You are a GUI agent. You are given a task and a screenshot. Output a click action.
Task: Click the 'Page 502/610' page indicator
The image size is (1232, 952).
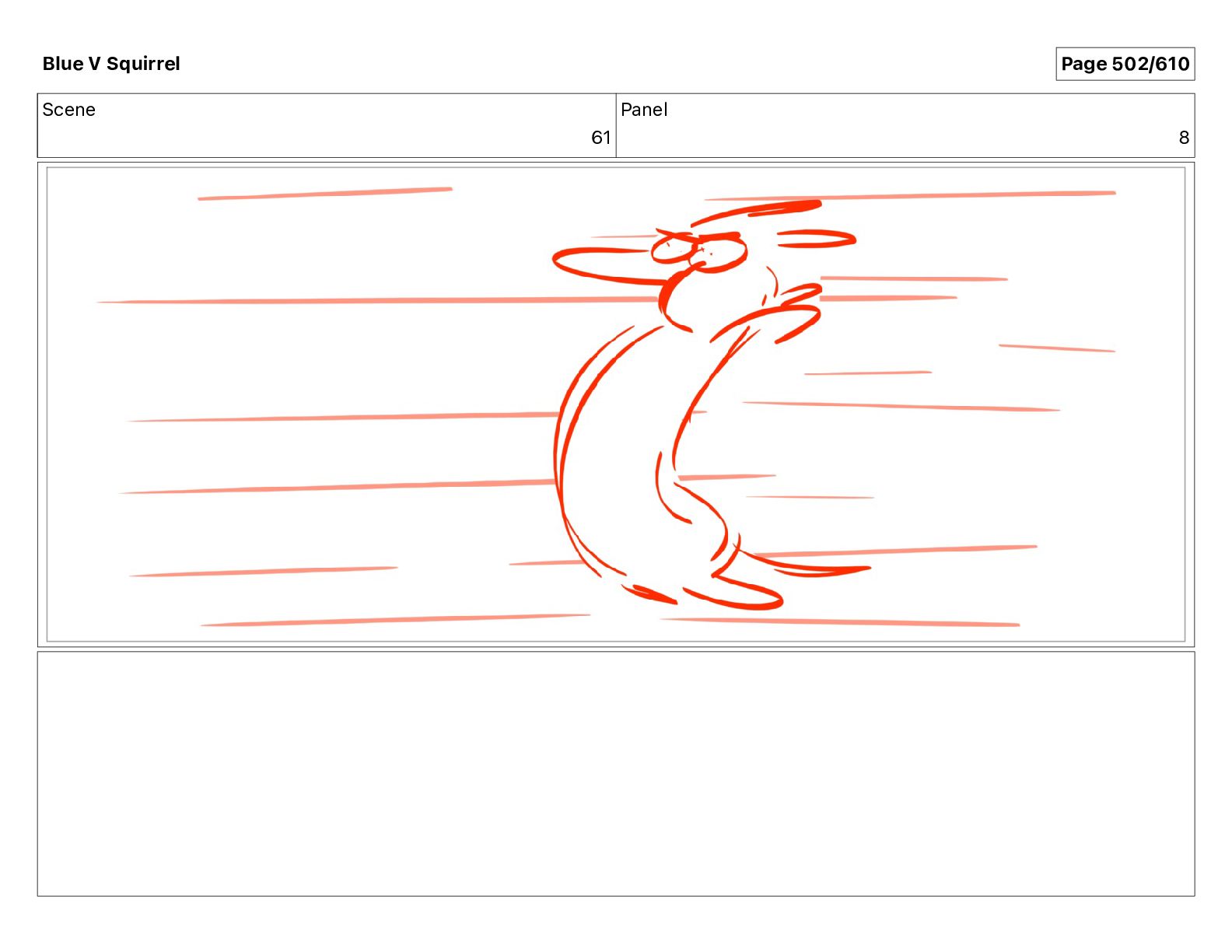[x=1125, y=64]
